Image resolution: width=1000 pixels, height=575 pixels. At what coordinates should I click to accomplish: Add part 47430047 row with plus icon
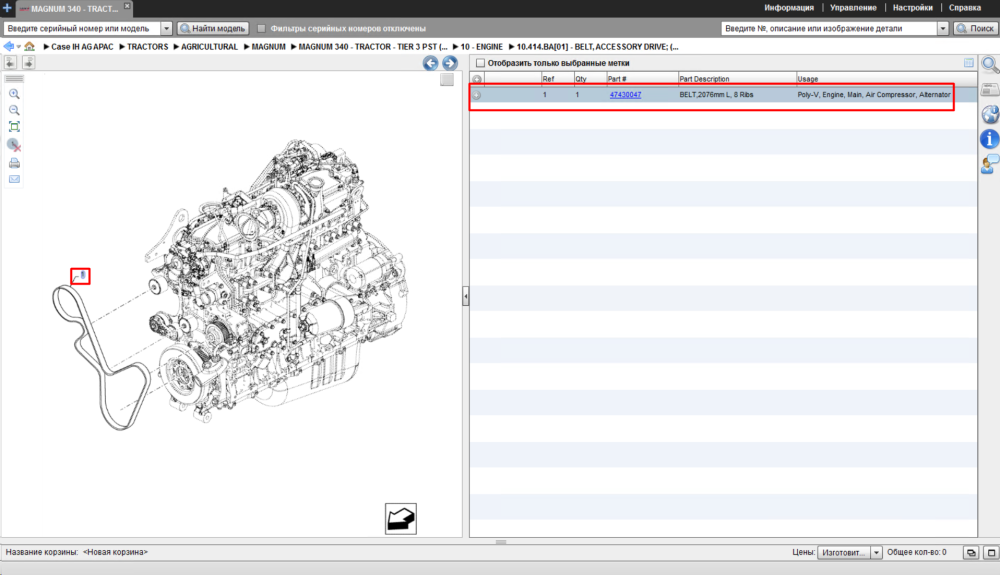click(477, 95)
